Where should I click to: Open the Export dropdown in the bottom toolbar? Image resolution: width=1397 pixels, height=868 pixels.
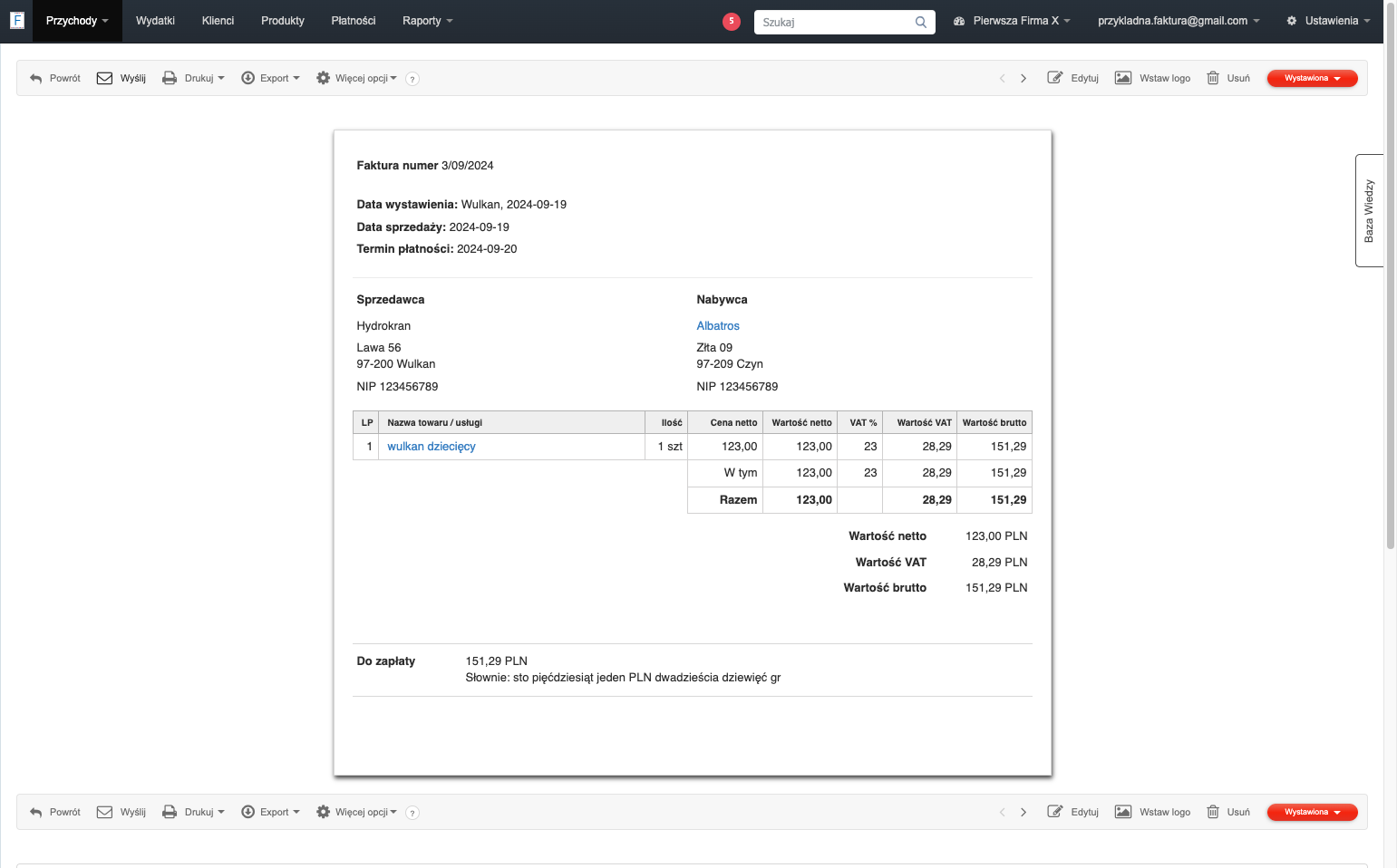click(x=270, y=813)
